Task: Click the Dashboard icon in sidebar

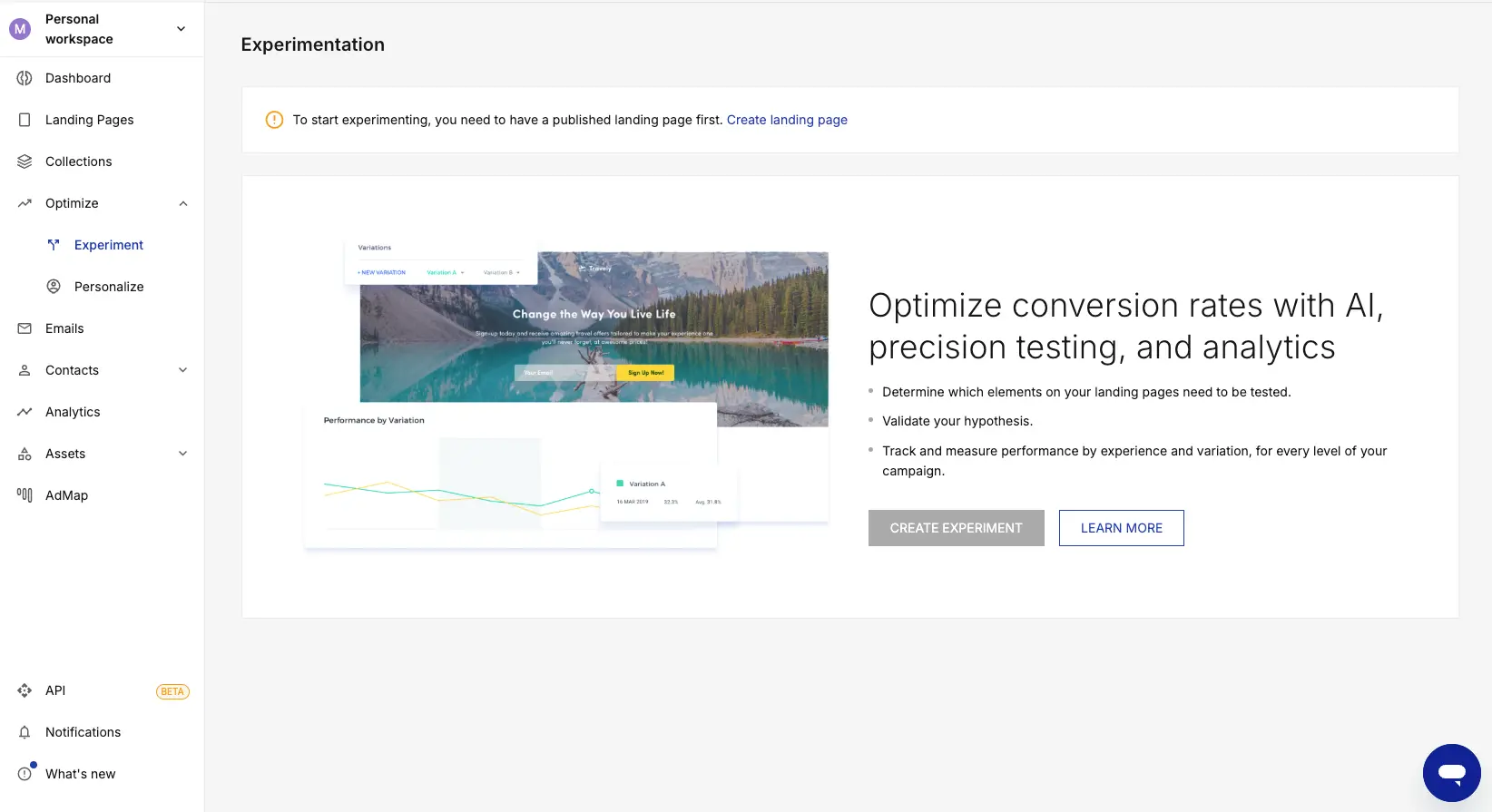Action: pos(25,78)
